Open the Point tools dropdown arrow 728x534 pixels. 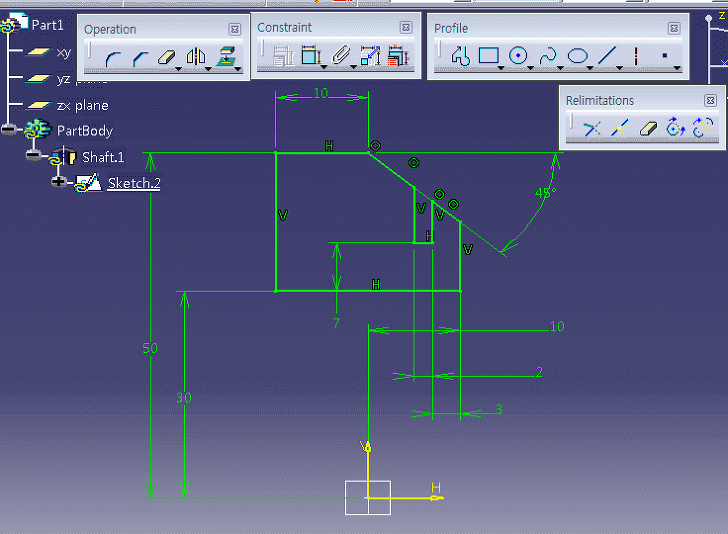677,68
